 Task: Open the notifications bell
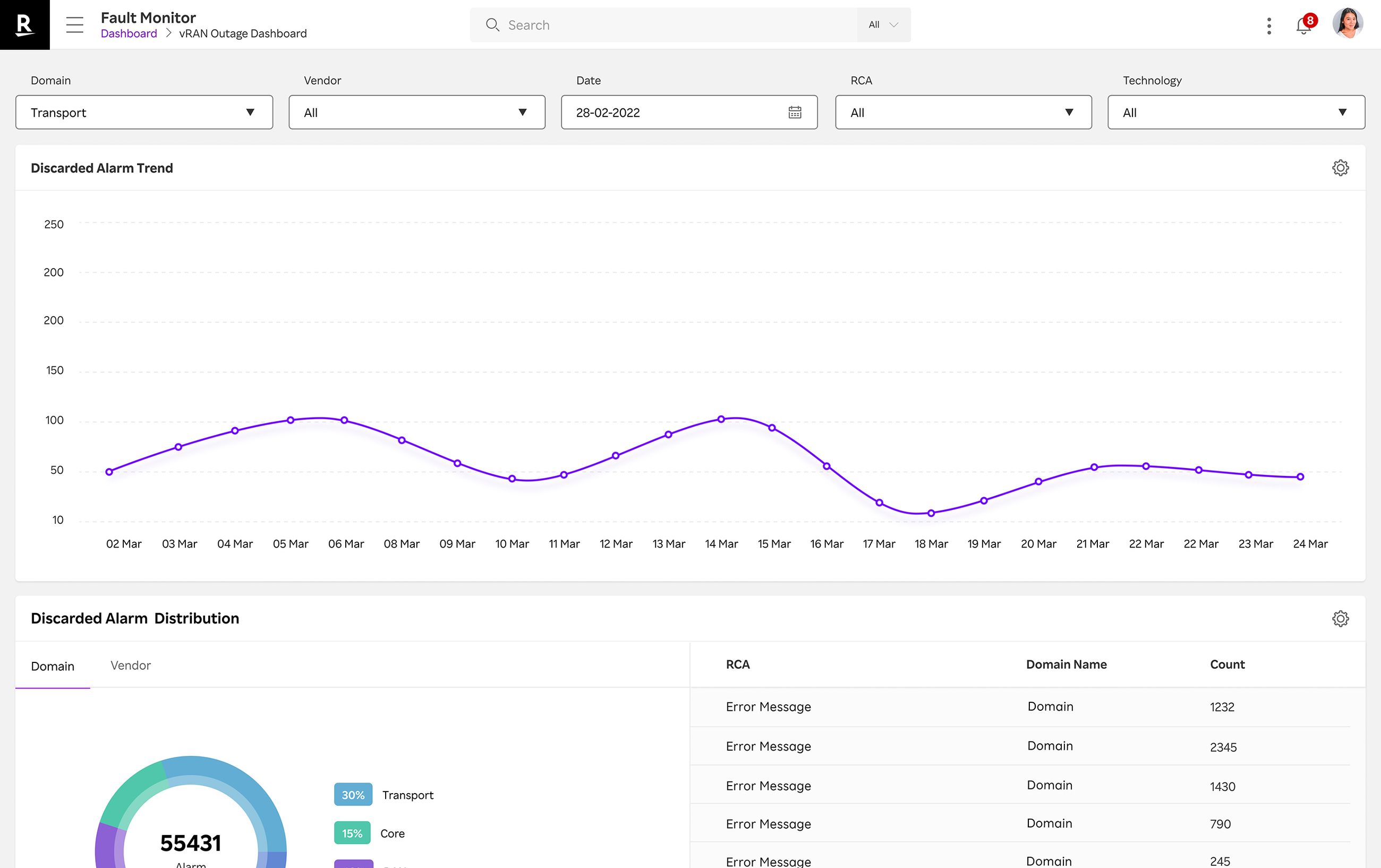pyautogui.click(x=1303, y=25)
